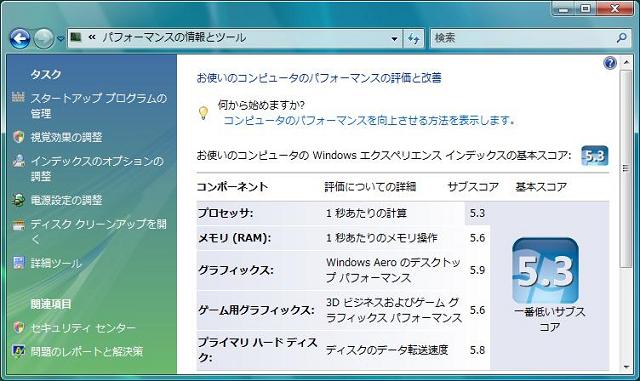The width and height of the screenshot is (640, 381).
Task: Click the heading お使いのコンピュータのパフォーマンスの評価と改善
Action: click(319, 78)
